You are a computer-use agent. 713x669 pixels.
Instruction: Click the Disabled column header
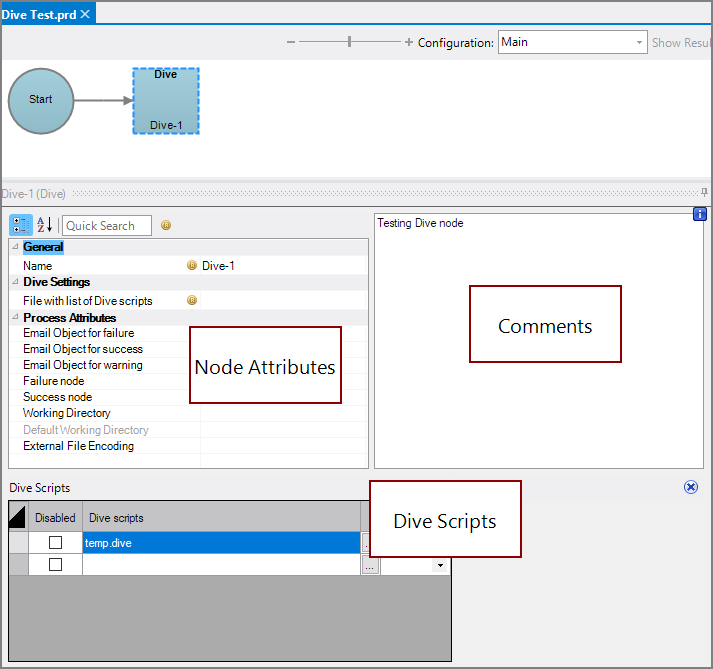click(55, 518)
